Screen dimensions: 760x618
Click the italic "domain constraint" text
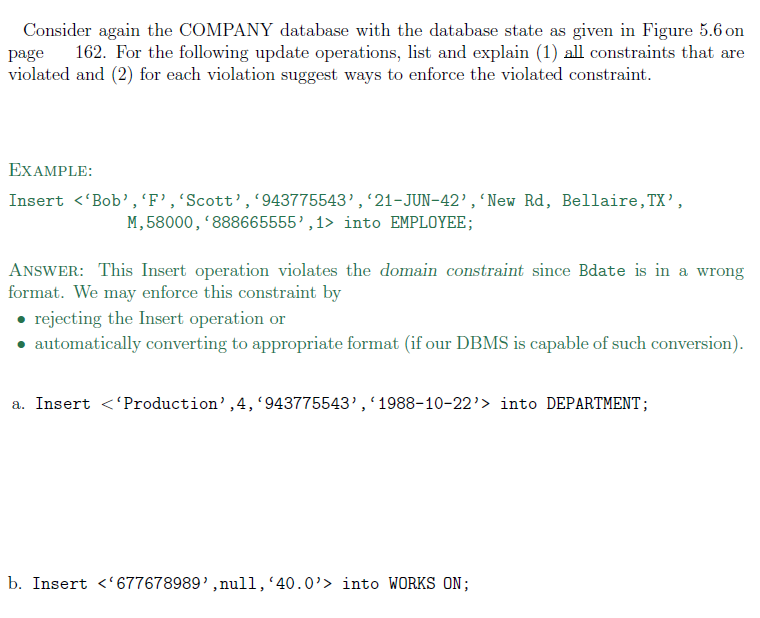pos(452,271)
